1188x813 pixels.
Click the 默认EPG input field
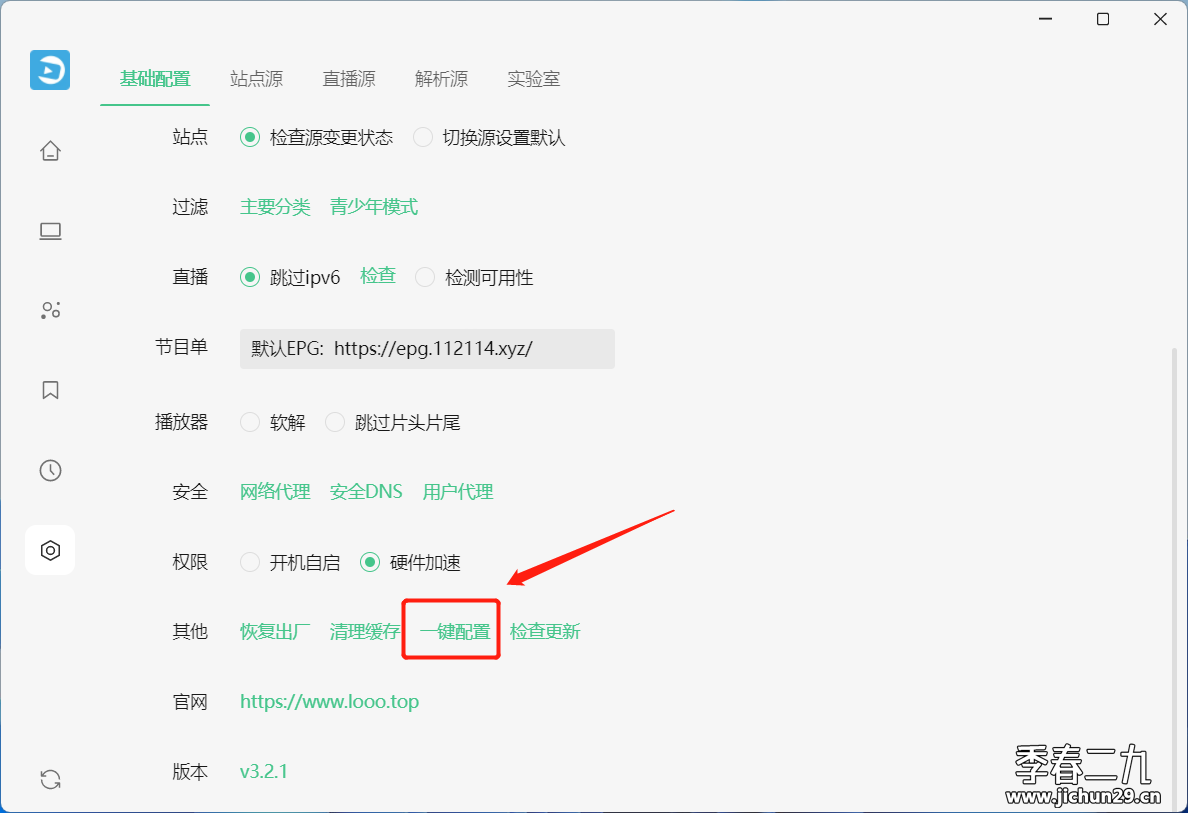[x=427, y=349]
